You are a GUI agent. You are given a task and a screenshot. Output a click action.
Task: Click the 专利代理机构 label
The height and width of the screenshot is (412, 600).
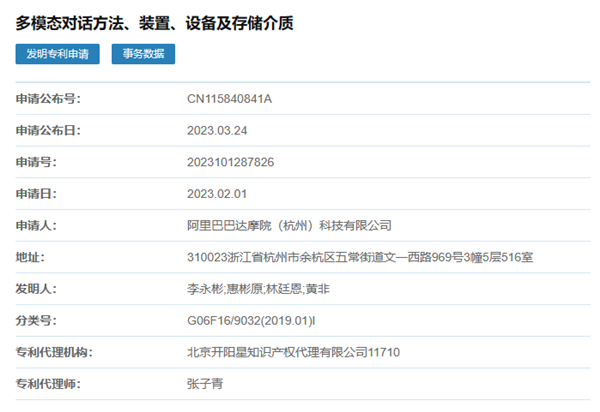54,352
